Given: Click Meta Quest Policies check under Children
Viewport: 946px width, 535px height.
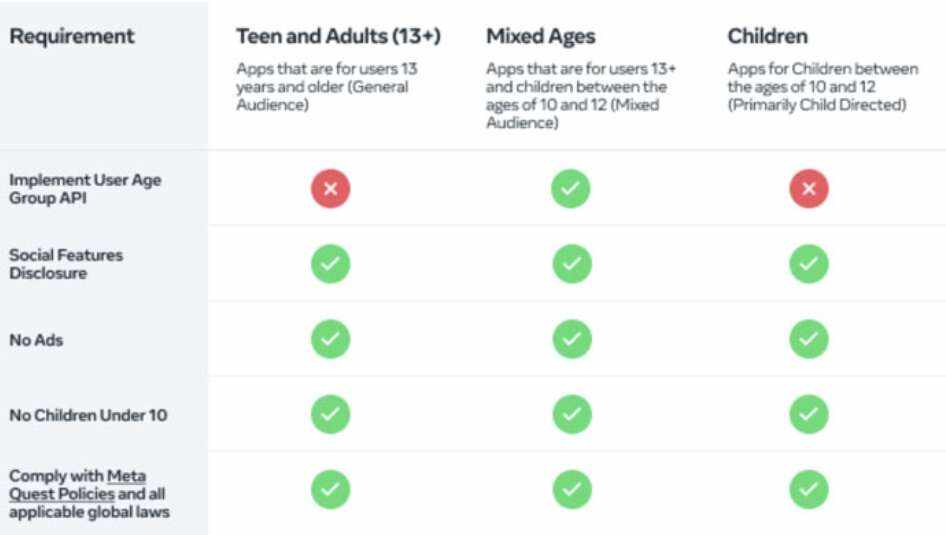Looking at the screenshot, I should pos(809,489).
